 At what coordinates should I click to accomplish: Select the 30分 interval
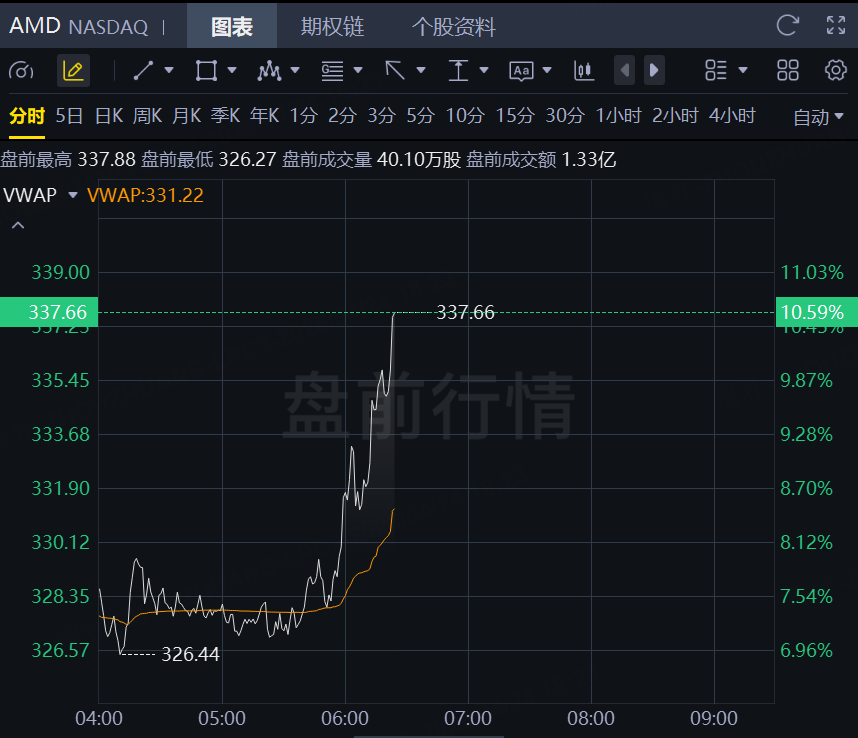point(565,116)
